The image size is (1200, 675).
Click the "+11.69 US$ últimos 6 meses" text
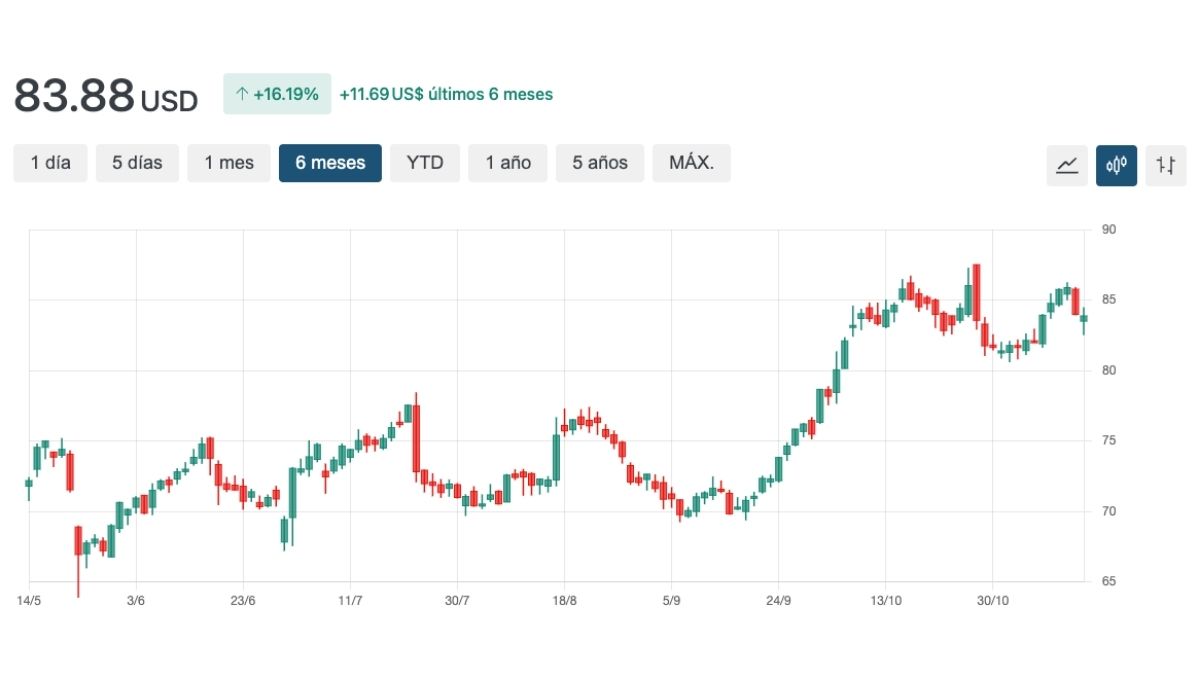[447, 94]
